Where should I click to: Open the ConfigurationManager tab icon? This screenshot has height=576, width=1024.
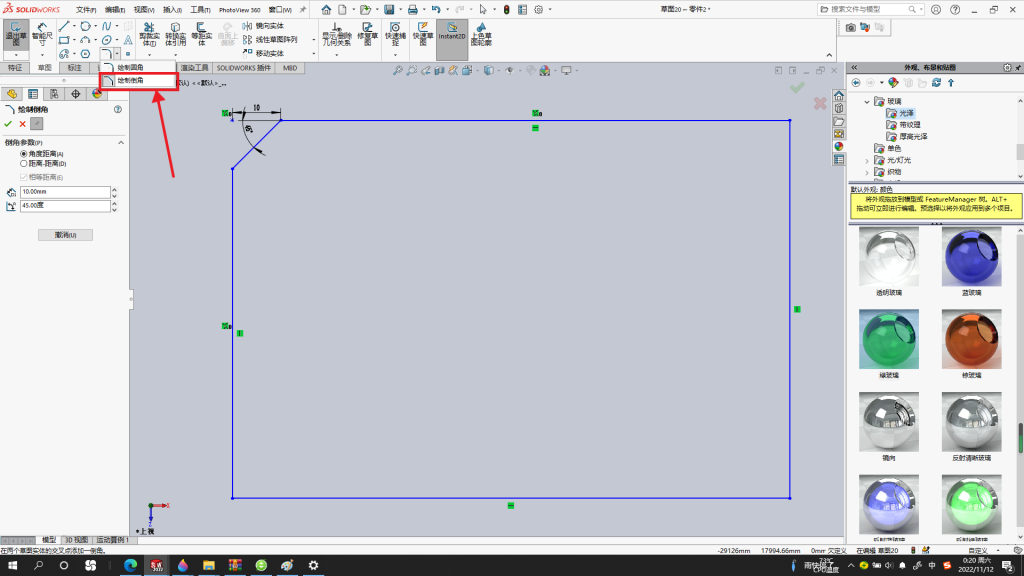coord(54,94)
